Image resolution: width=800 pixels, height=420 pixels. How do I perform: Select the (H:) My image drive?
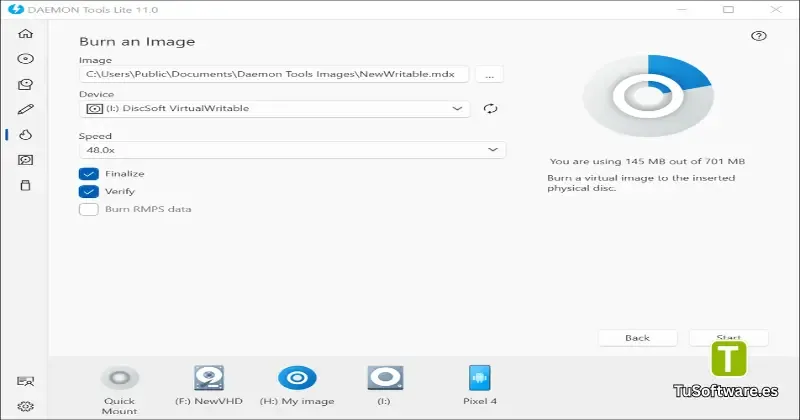coord(297,378)
